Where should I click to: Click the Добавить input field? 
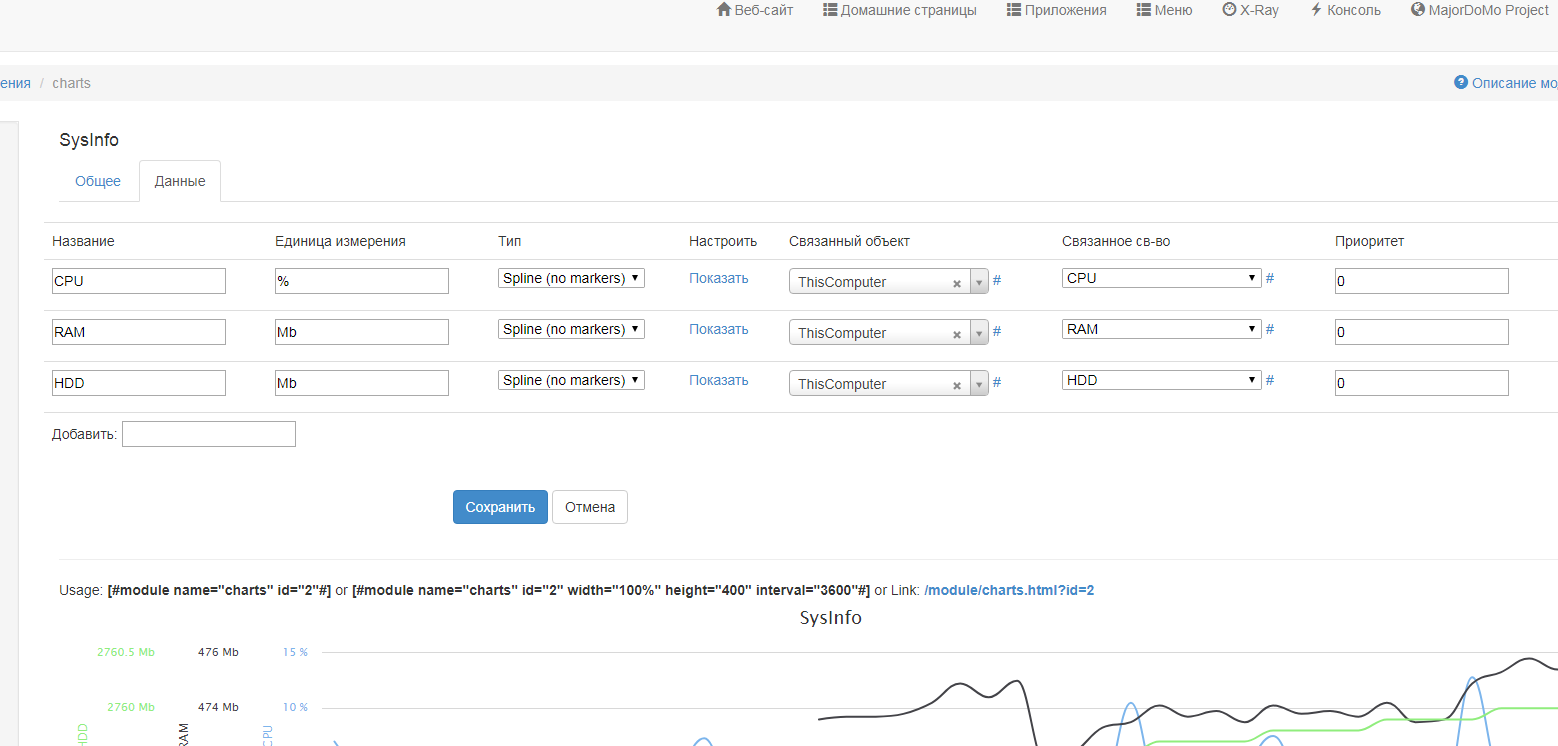click(208, 434)
